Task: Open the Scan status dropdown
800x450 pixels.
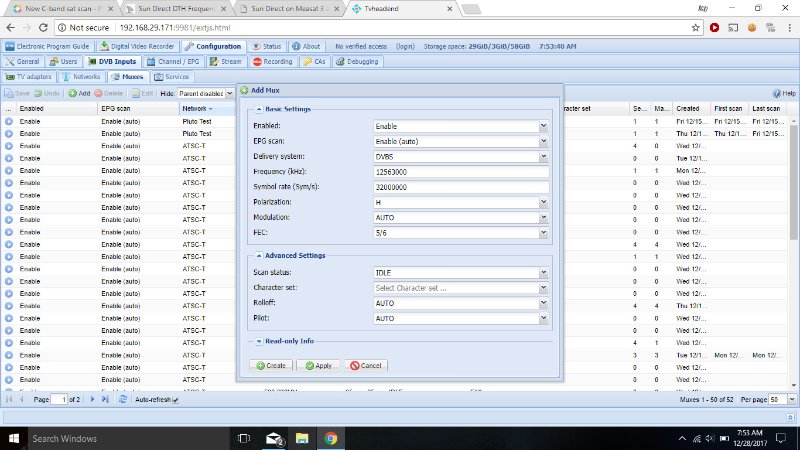Action: tap(543, 273)
